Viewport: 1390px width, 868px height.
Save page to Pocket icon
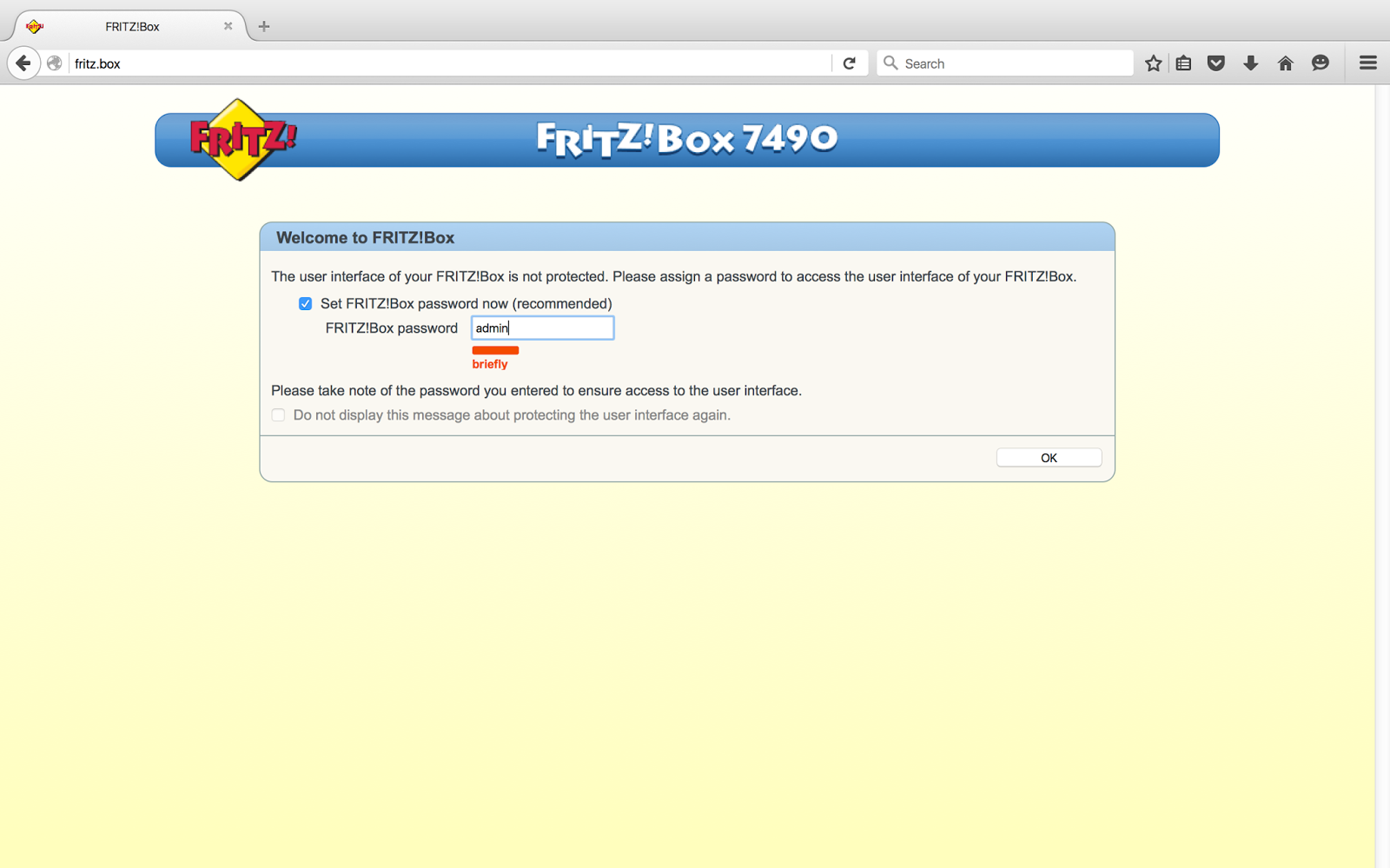coord(1216,63)
